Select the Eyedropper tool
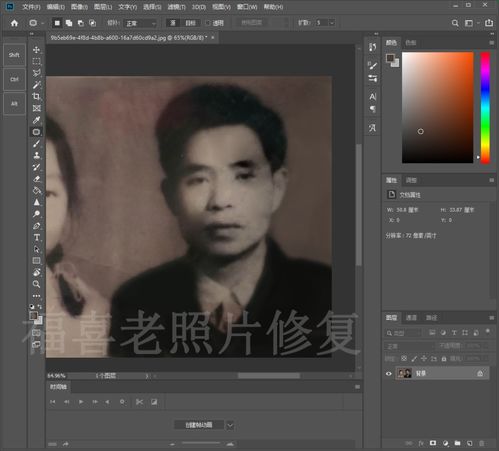 [x=37, y=120]
